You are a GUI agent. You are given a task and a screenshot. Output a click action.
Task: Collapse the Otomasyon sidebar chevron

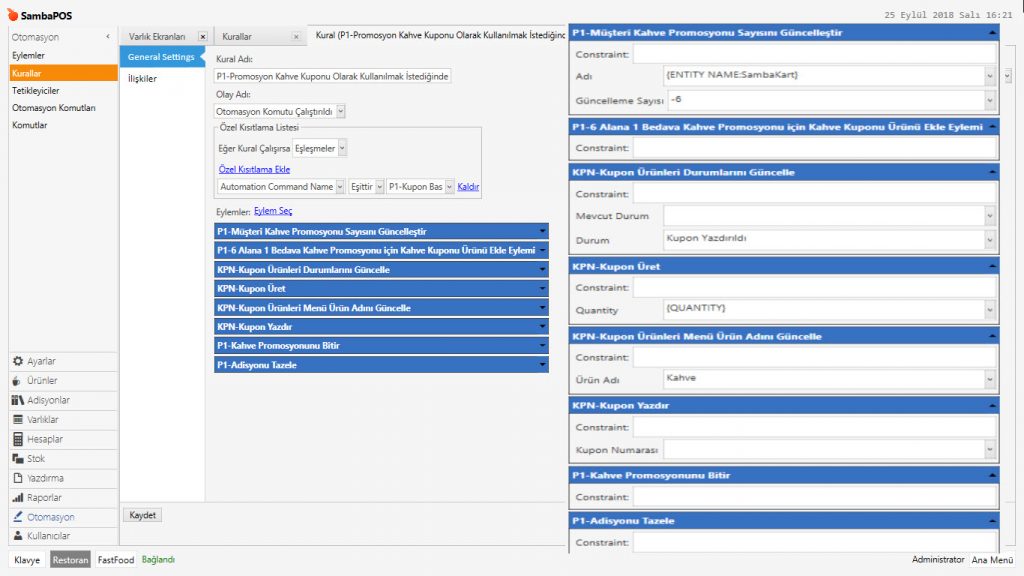tap(108, 37)
